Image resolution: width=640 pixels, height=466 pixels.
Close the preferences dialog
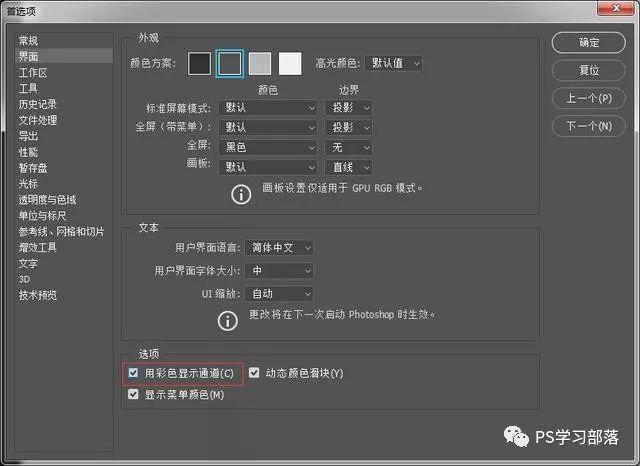616,8
